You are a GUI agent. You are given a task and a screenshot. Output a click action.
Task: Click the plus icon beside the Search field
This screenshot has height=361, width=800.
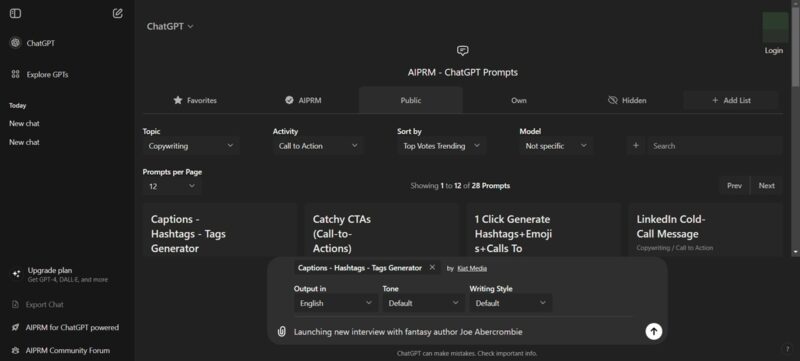tap(636, 146)
